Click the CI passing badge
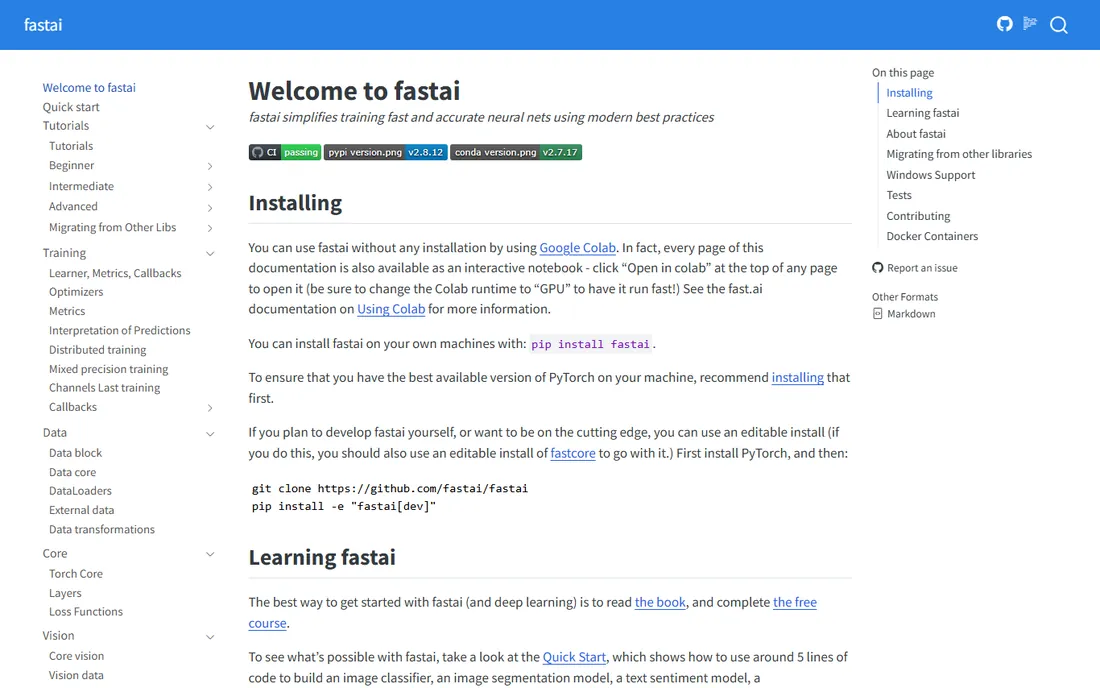The image size is (1100, 688). click(x=285, y=152)
